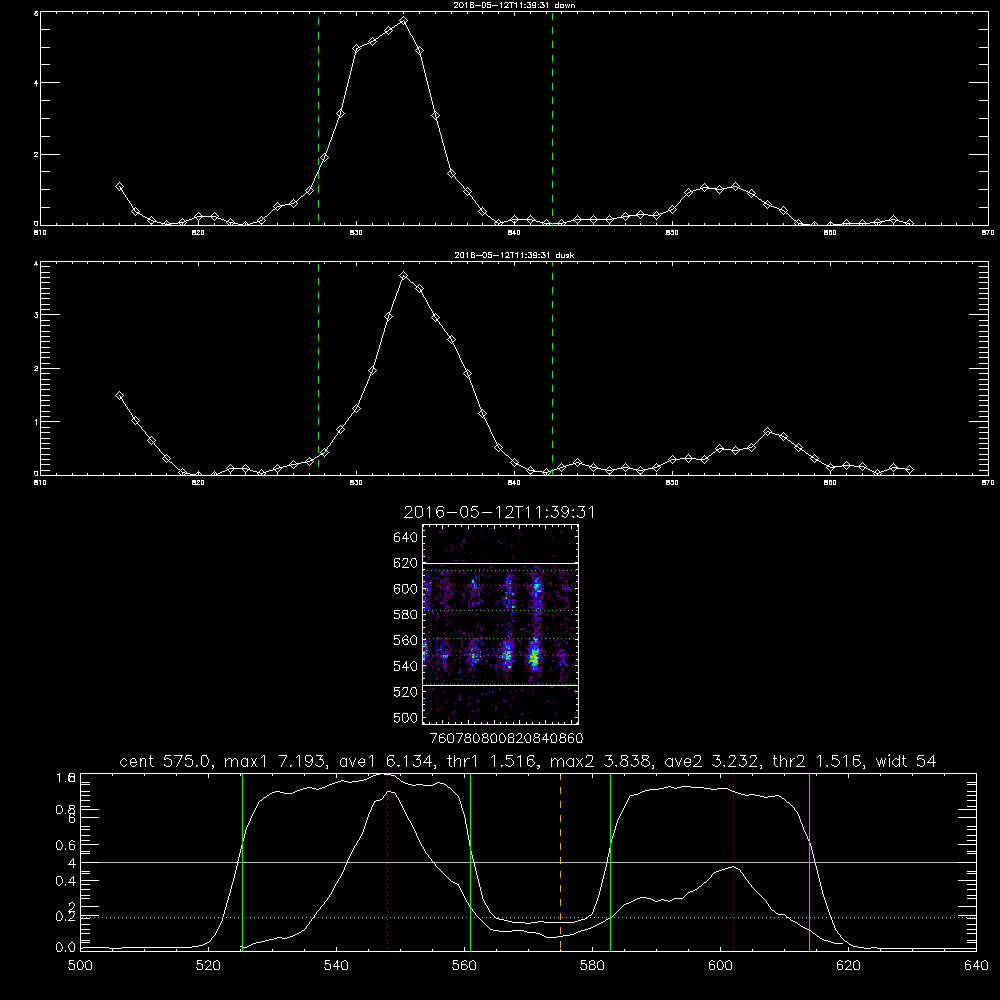Click the left green dashed line in dusk plot
The image size is (1000, 1000).
[318, 368]
